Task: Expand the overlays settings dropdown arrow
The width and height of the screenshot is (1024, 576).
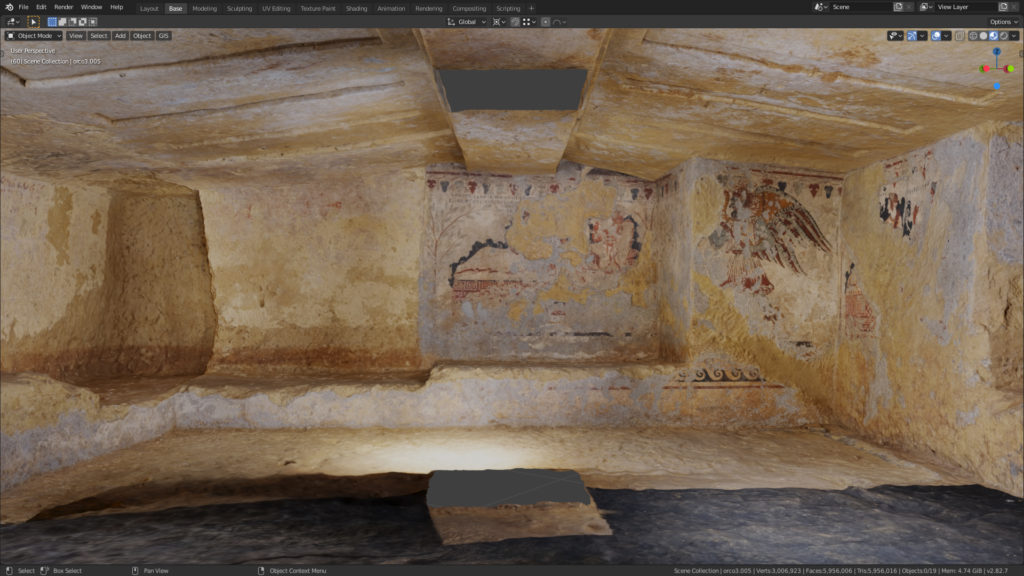Action: 946,36
